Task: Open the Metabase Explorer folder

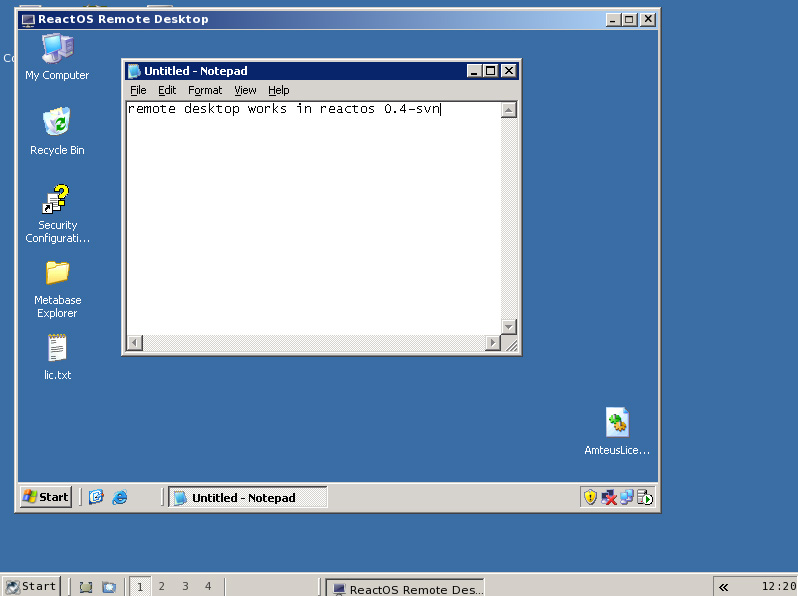Action: tap(57, 273)
